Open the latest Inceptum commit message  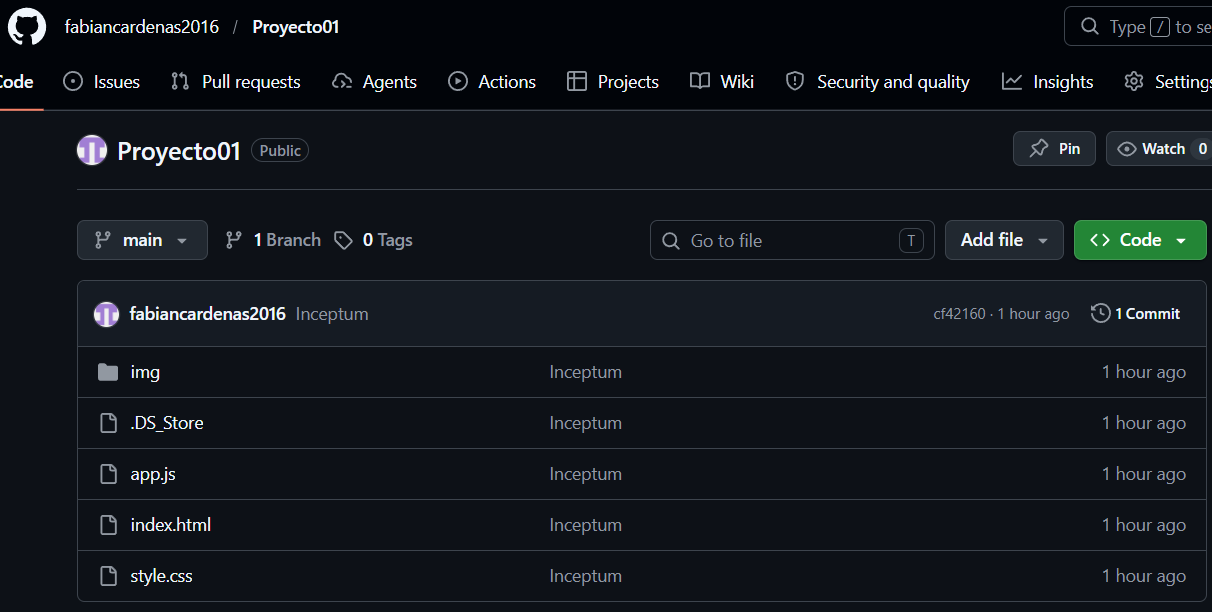pos(332,314)
